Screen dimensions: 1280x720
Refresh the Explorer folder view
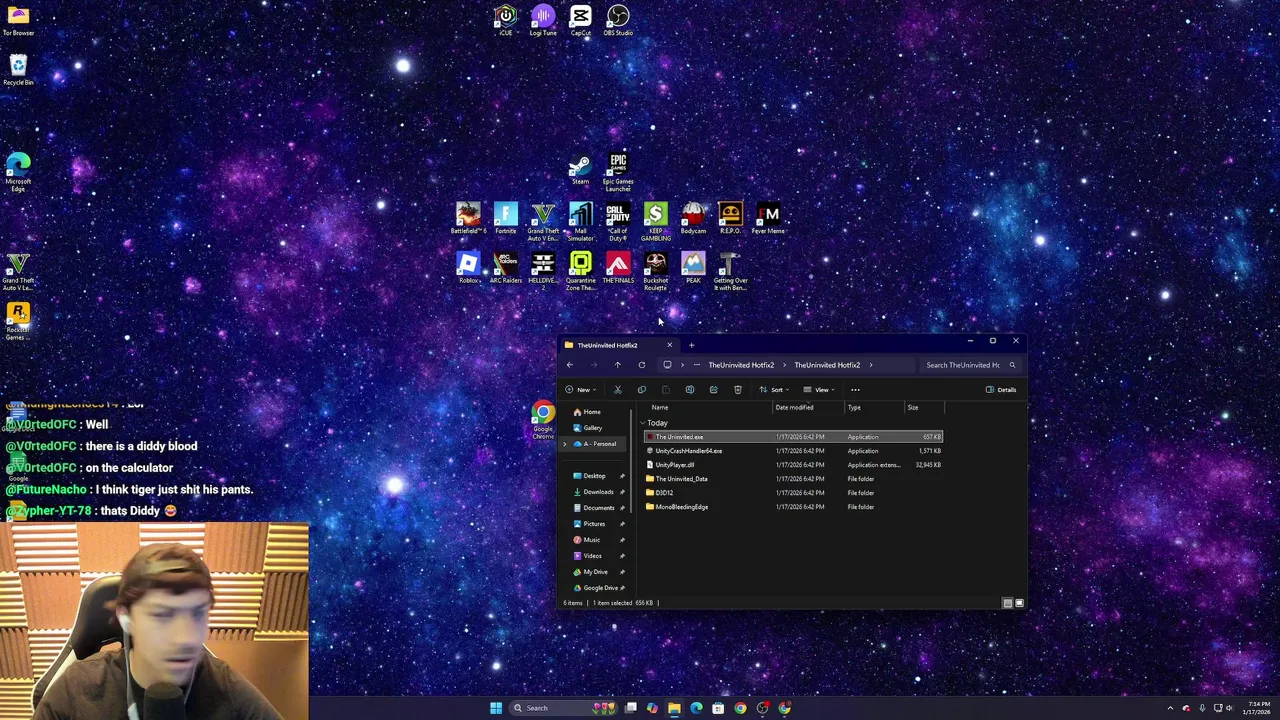pos(642,365)
